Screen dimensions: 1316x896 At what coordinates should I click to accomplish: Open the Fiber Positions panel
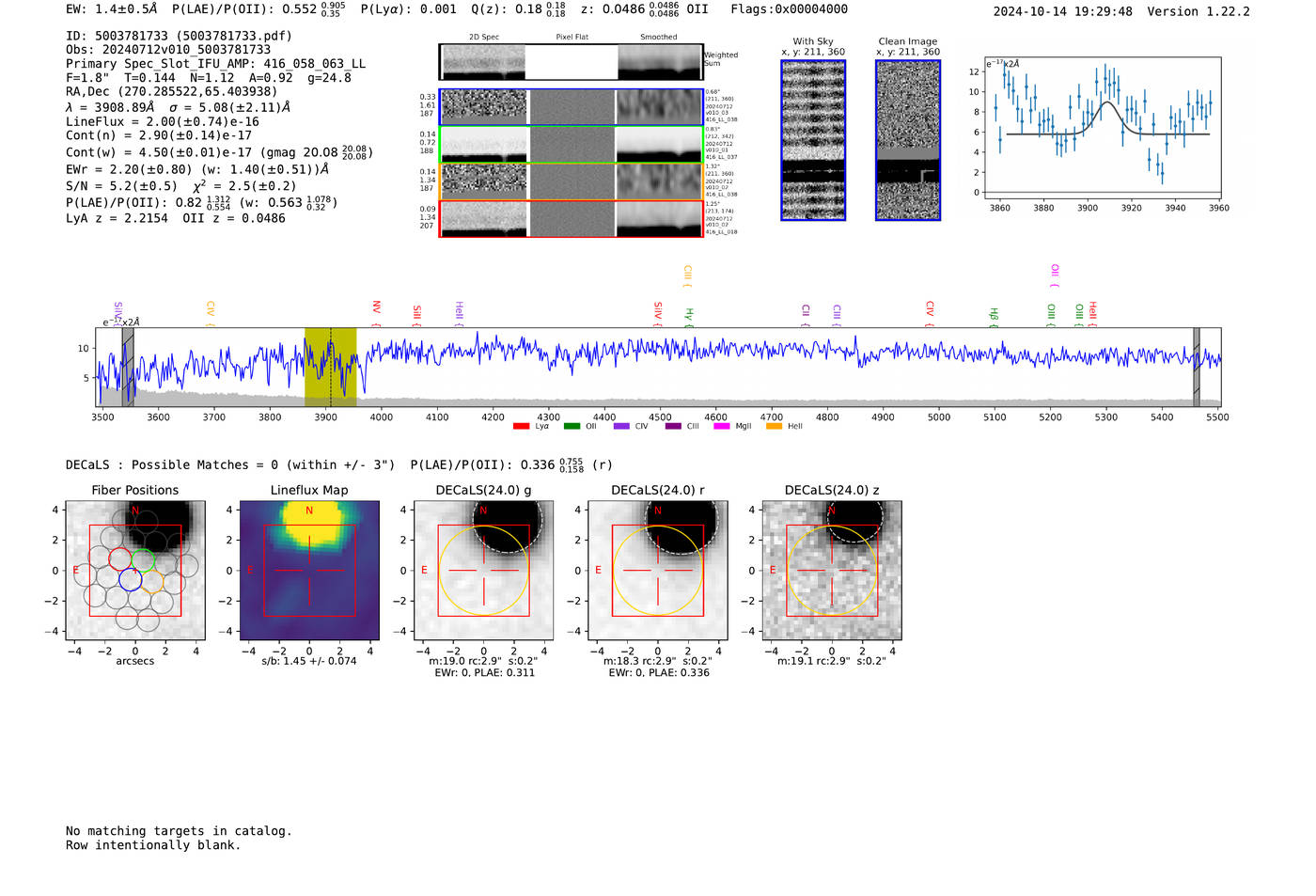135,570
